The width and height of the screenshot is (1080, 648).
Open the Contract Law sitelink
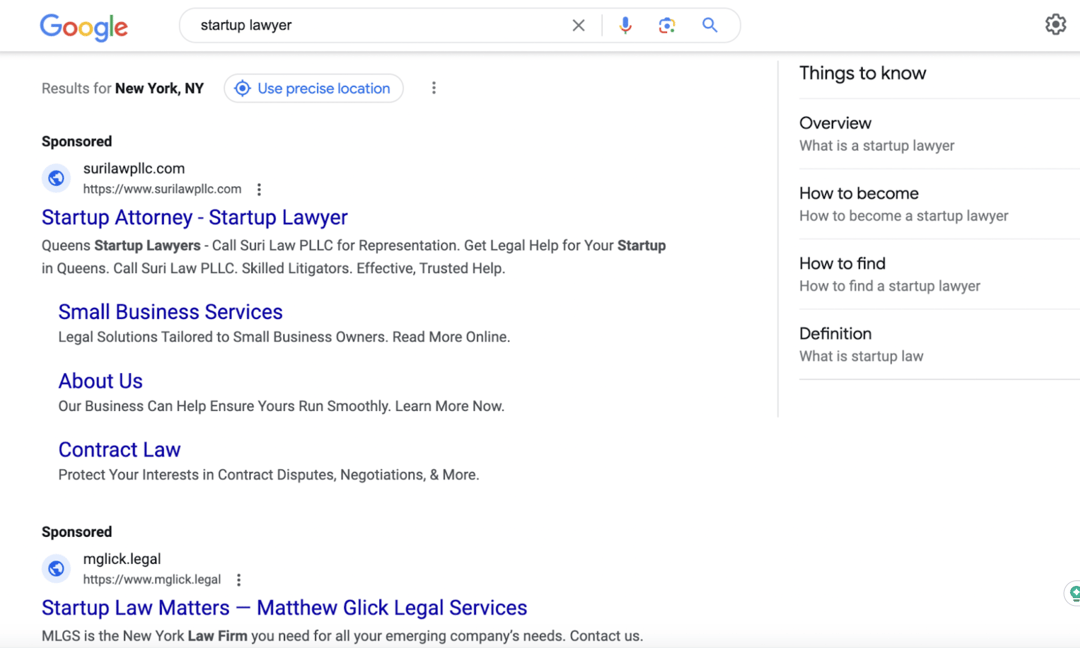click(x=119, y=450)
